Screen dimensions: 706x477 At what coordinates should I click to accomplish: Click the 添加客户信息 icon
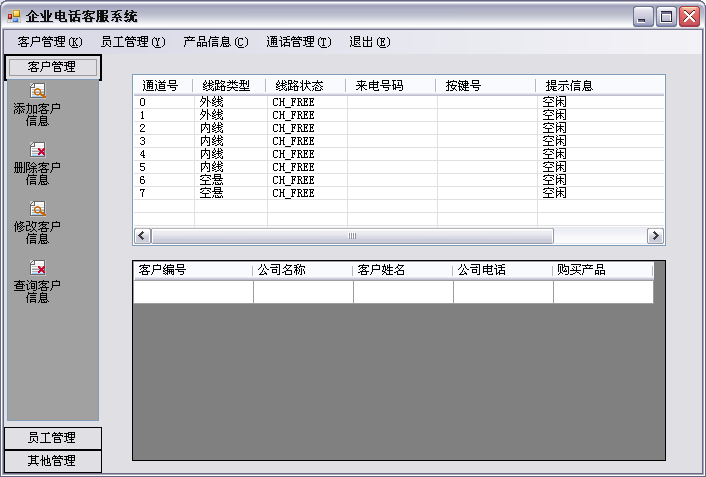click(38, 91)
